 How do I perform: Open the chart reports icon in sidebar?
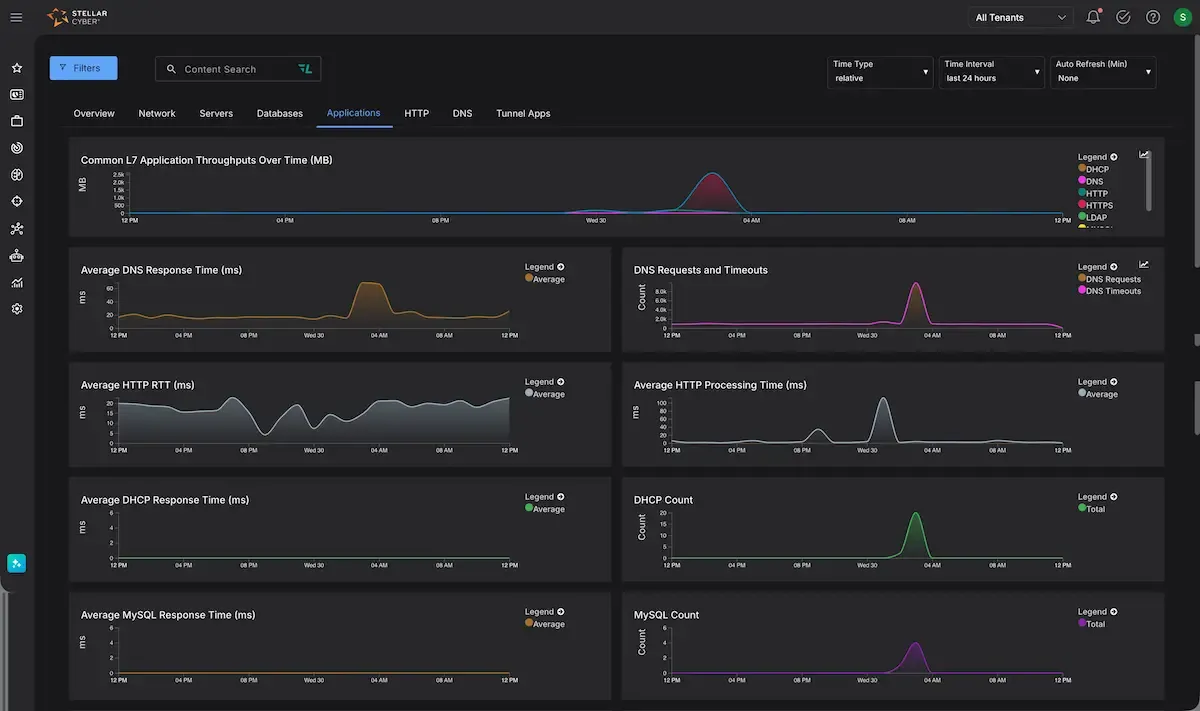[17, 283]
